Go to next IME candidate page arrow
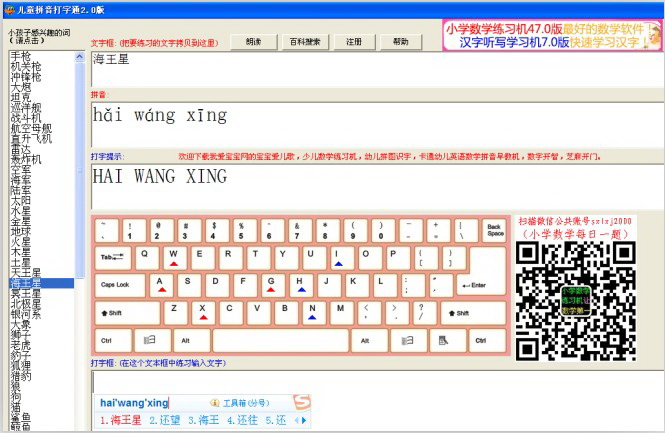 pyautogui.click(x=304, y=420)
